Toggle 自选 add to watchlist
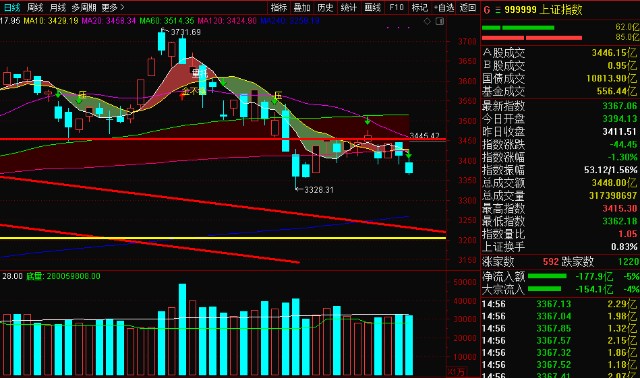Image resolution: width=640 pixels, height=378 pixels. pyautogui.click(x=444, y=7)
